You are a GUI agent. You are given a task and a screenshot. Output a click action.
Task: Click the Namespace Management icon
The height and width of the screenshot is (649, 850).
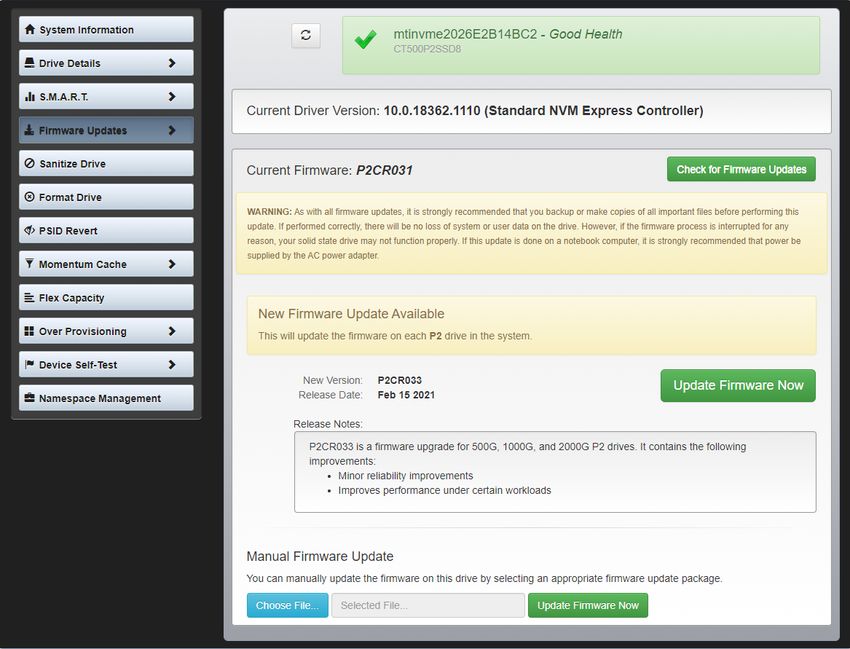(29, 398)
